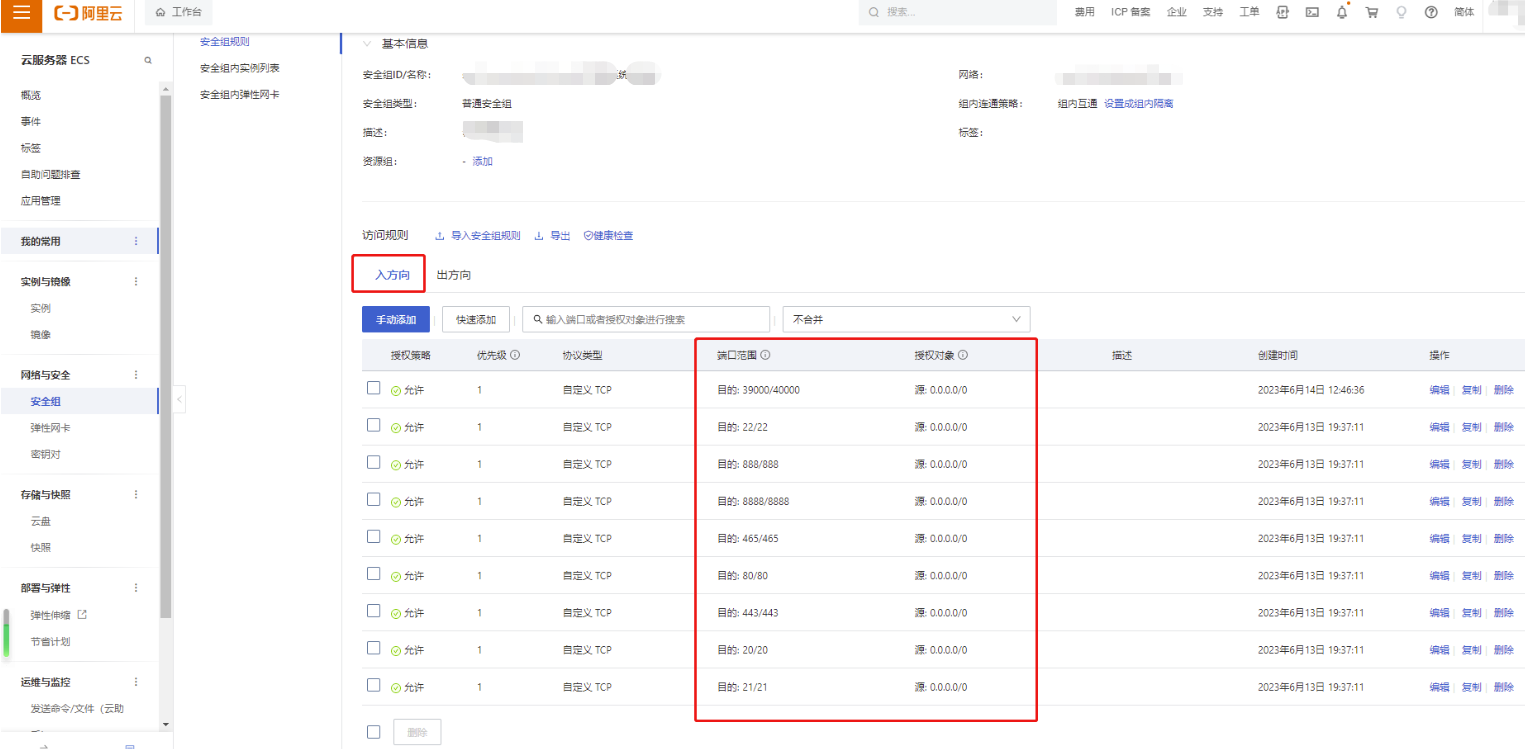Click the 手动添加 button
The image size is (1525, 749).
tap(396, 319)
